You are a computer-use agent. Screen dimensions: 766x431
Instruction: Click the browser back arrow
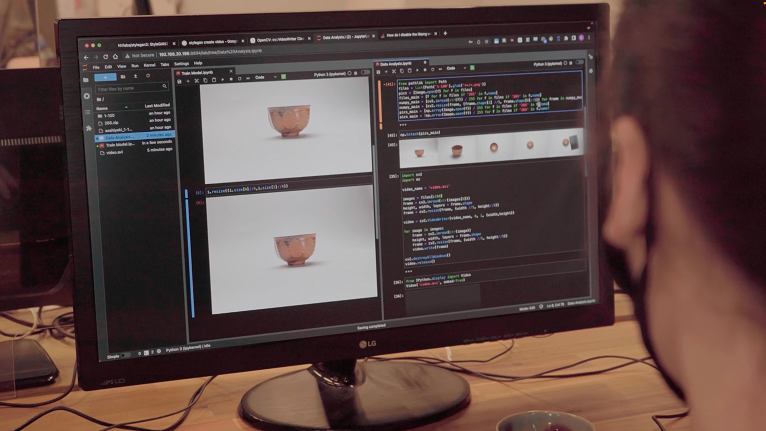click(85, 56)
